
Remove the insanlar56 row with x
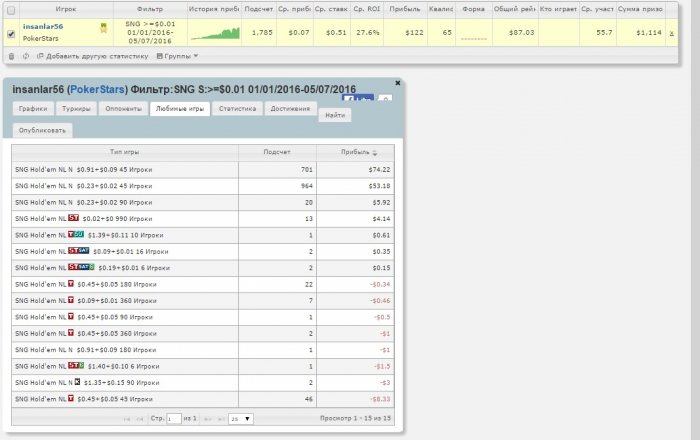click(671, 33)
